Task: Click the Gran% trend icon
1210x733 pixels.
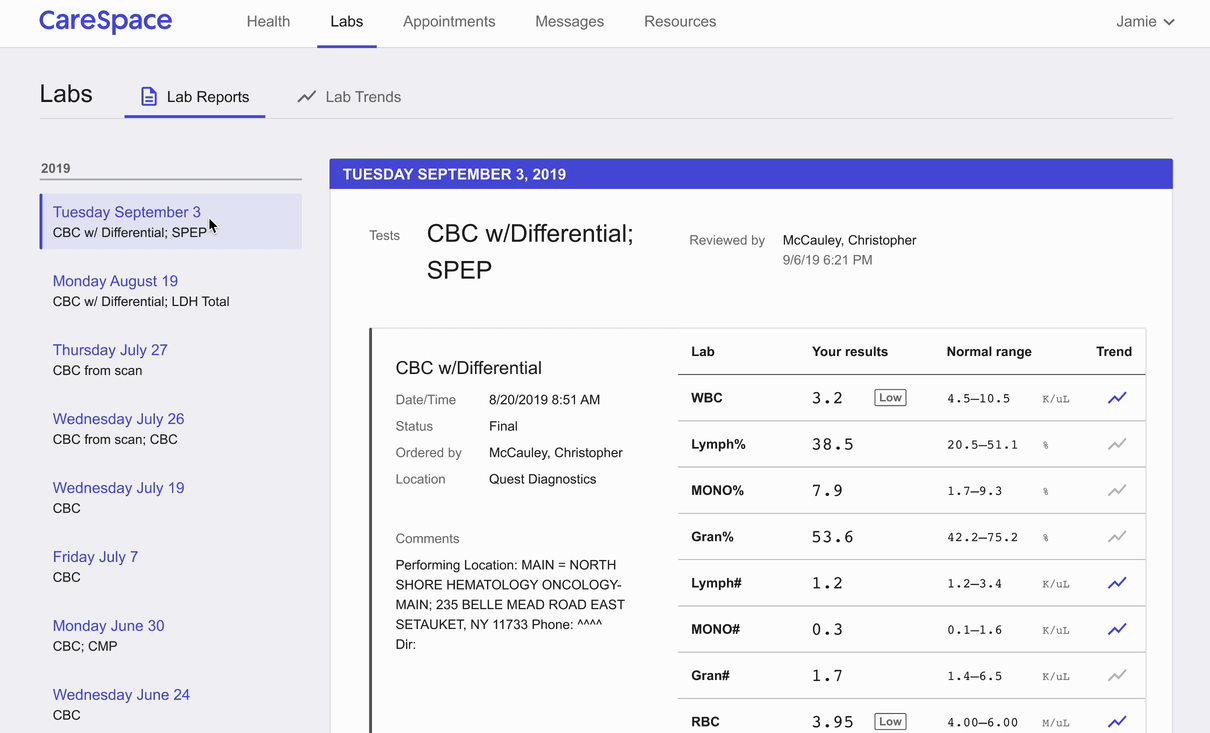Action: point(1117,537)
